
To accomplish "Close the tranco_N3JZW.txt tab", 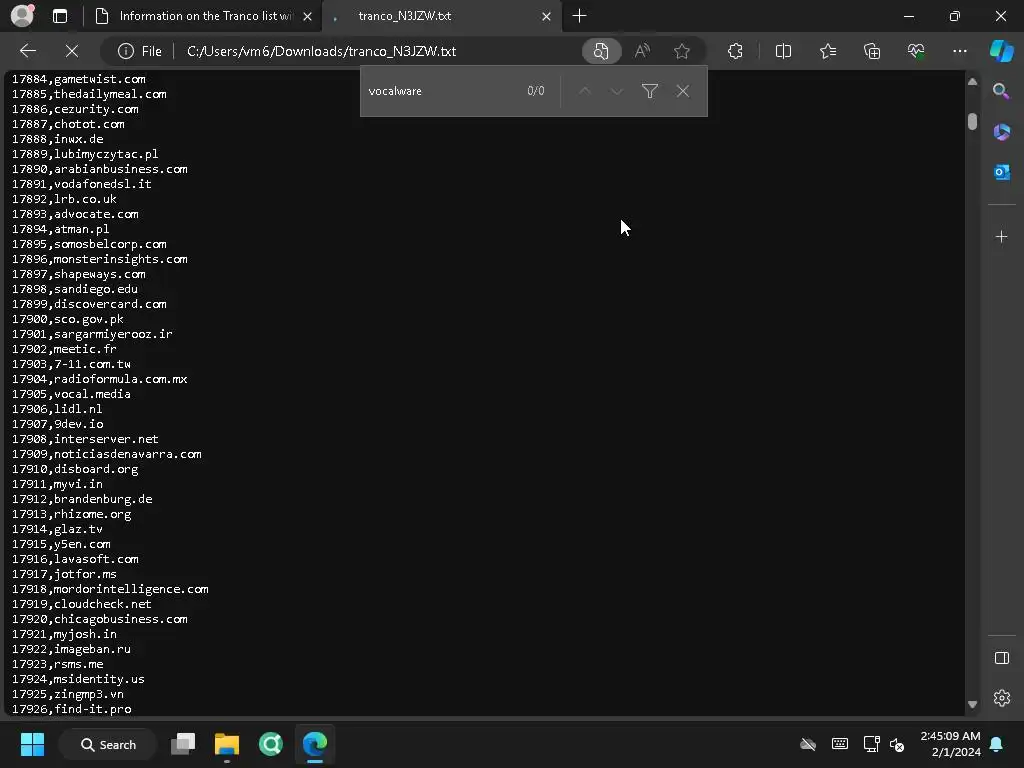I will [546, 16].
